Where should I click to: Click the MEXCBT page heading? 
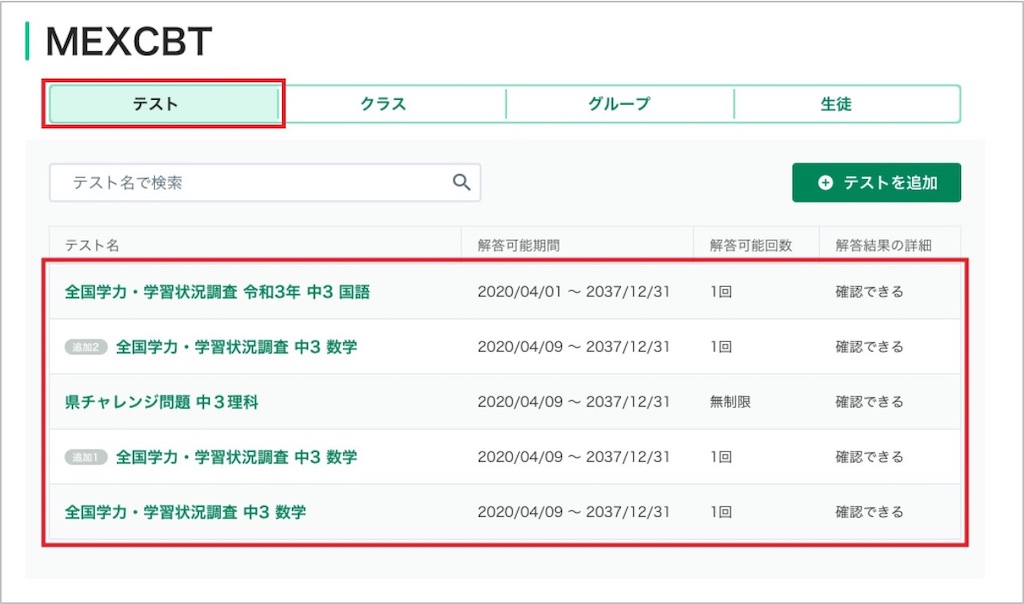coord(129,42)
